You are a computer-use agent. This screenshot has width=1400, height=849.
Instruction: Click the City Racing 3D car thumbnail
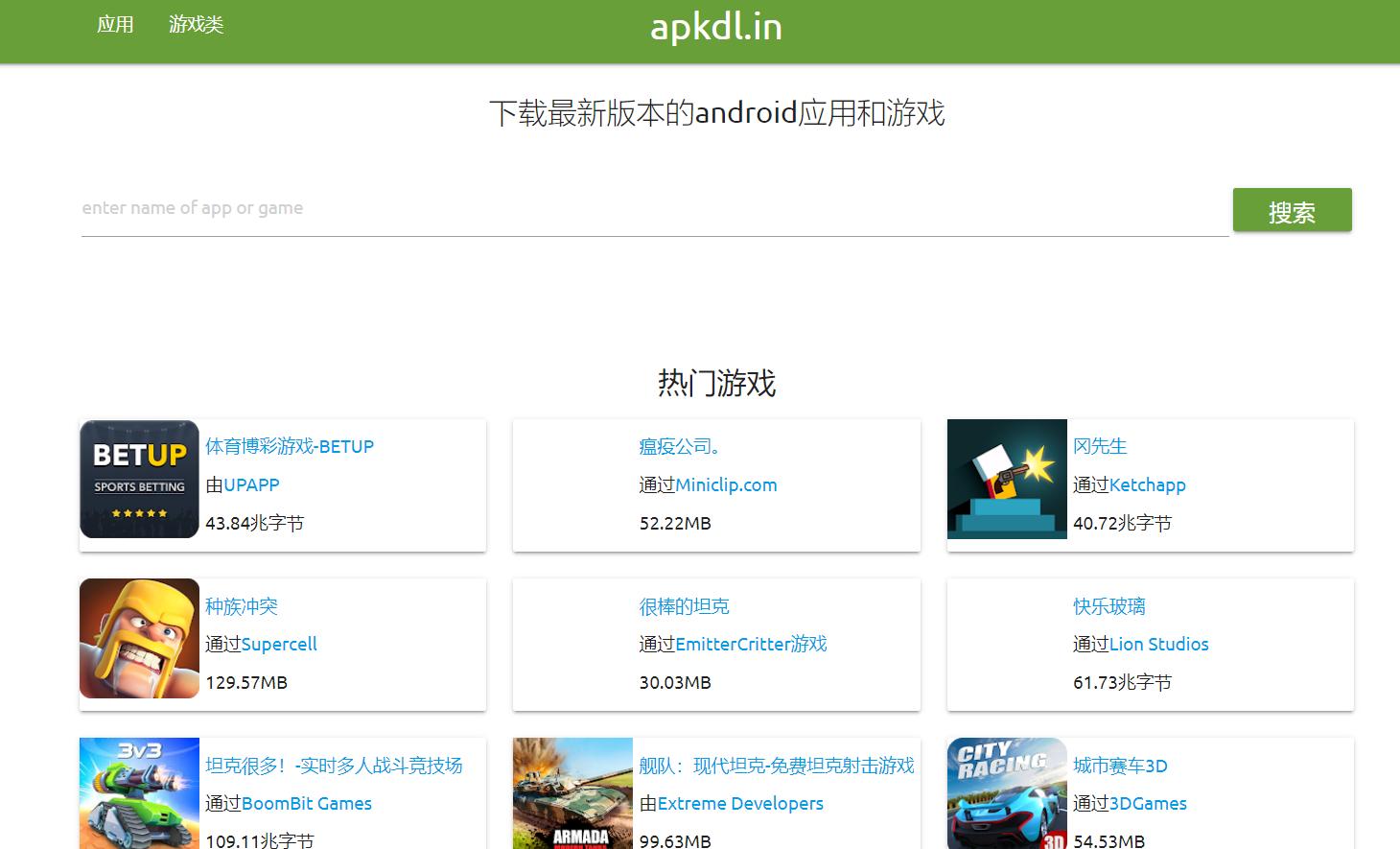[1006, 793]
